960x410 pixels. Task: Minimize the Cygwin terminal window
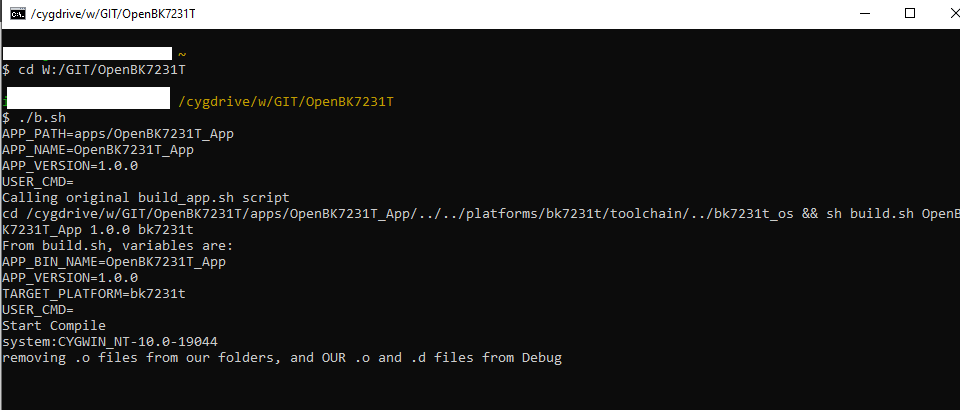[865, 13]
